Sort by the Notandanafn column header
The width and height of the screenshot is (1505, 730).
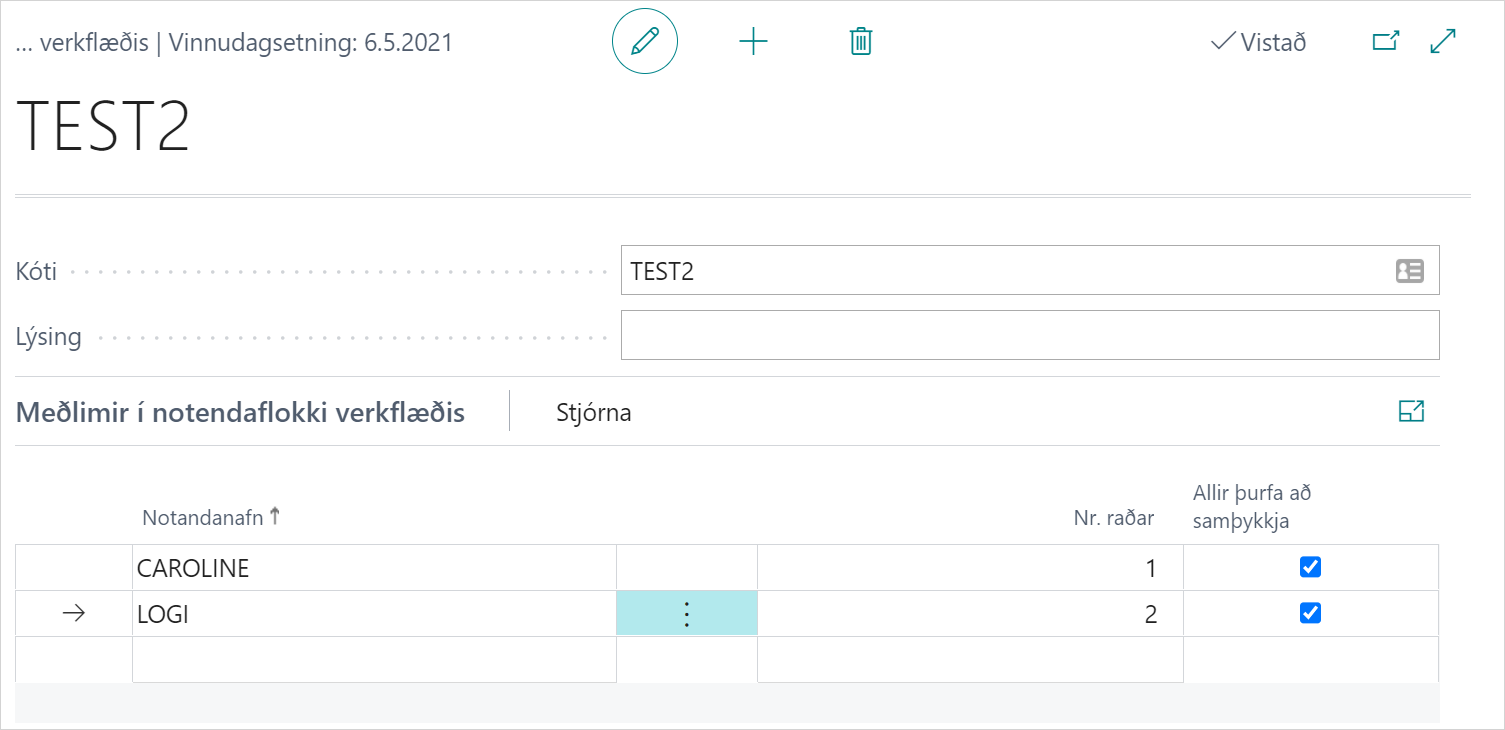pos(203,518)
